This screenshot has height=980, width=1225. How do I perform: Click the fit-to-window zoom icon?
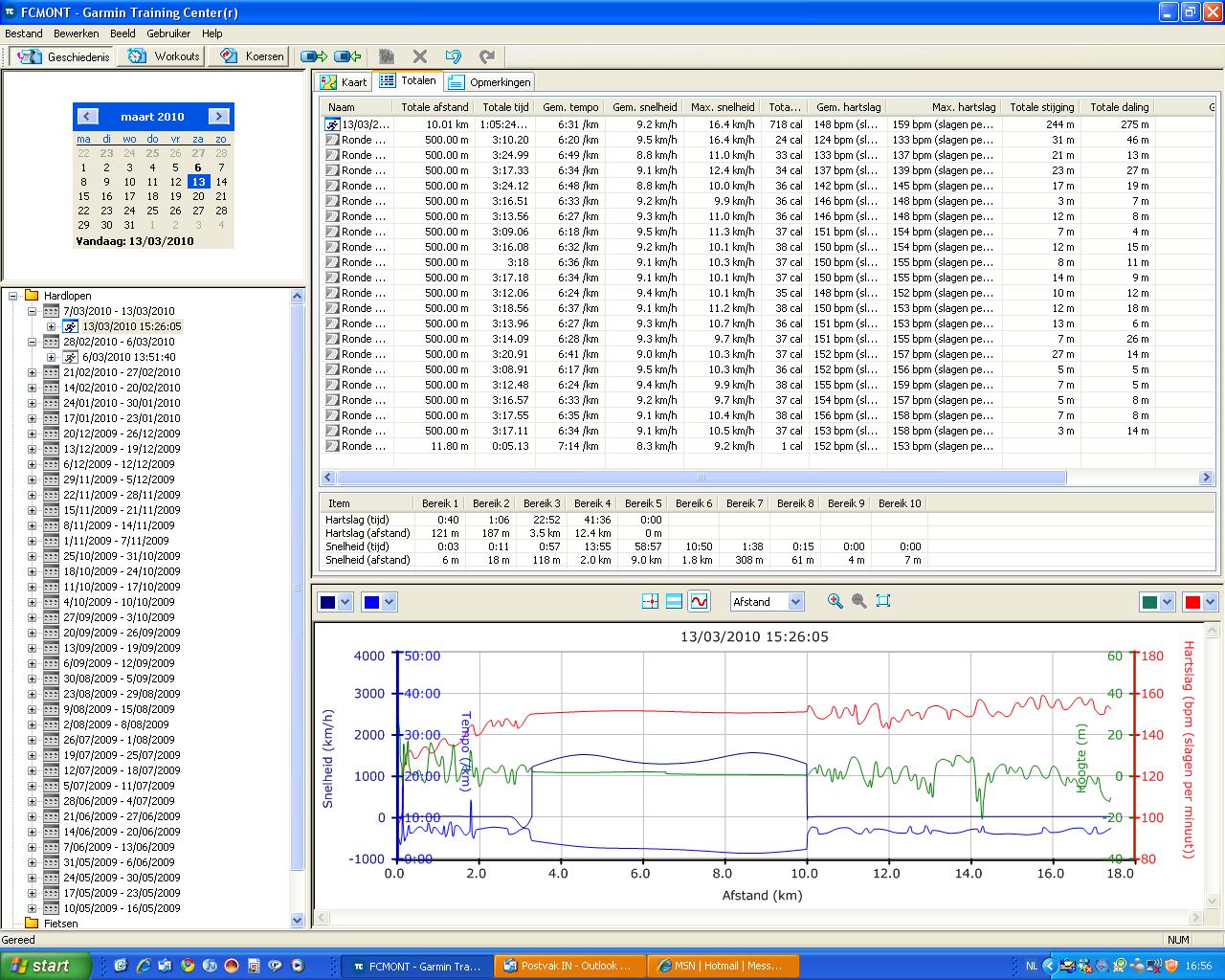(x=883, y=601)
